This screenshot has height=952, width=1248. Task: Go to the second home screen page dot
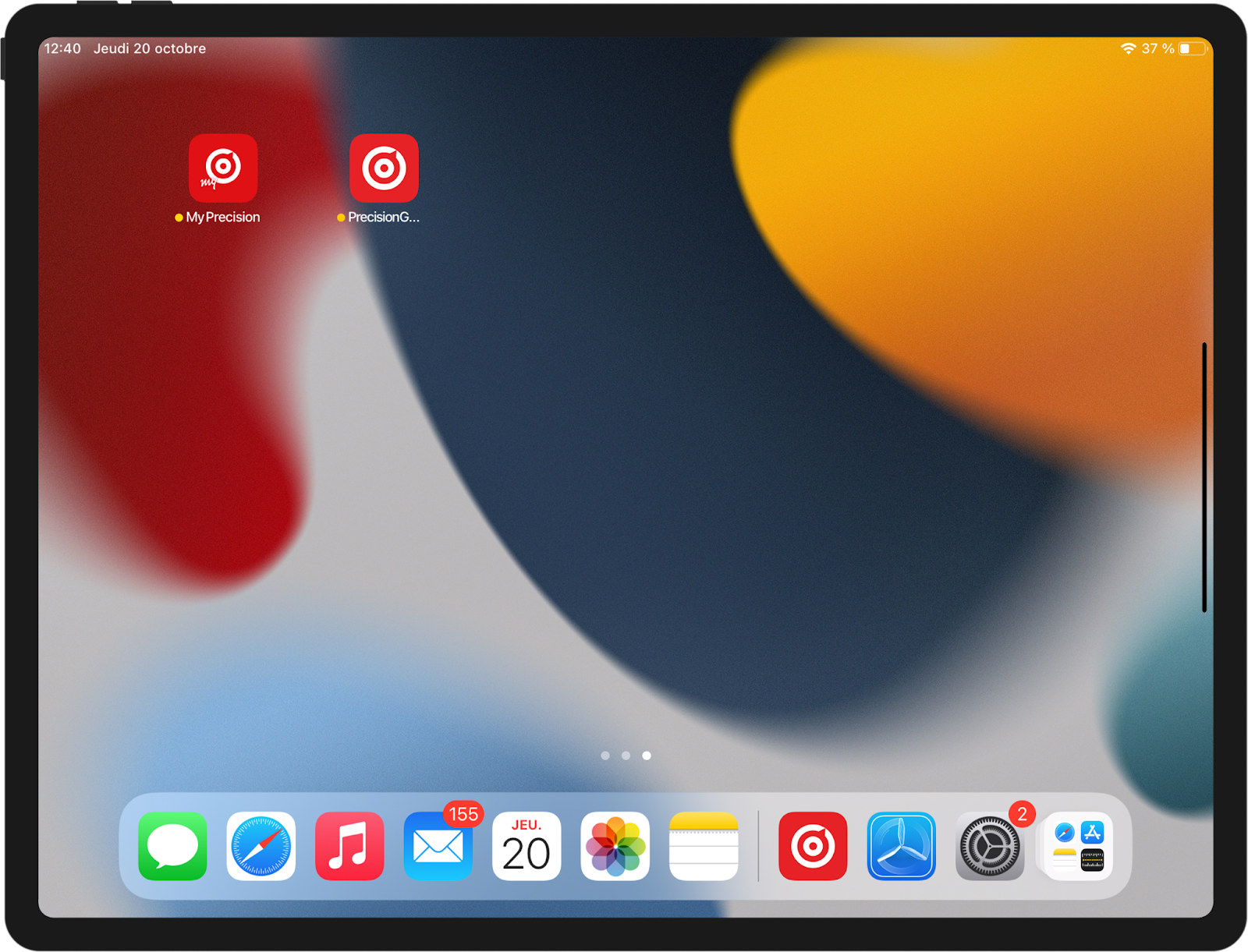coord(626,756)
